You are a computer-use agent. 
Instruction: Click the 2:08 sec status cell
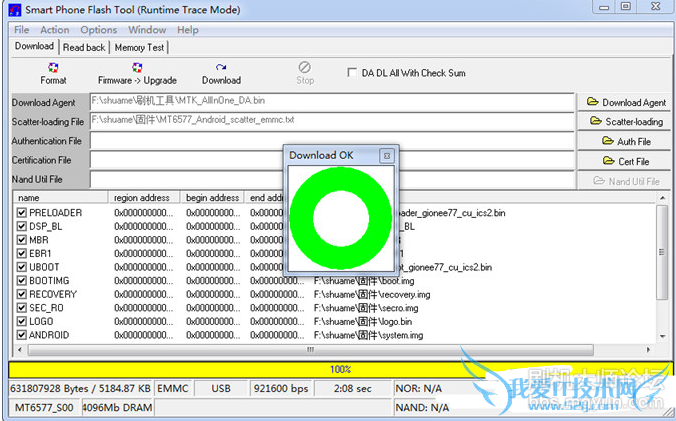tap(352, 388)
